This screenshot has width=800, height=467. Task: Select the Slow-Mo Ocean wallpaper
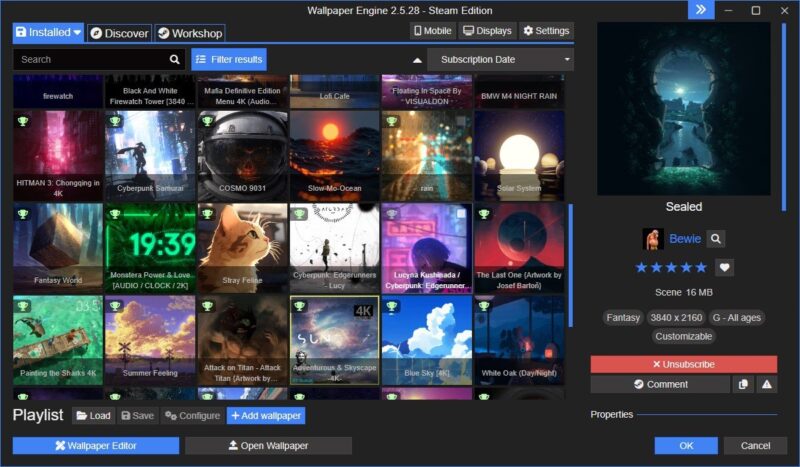[x=334, y=156]
